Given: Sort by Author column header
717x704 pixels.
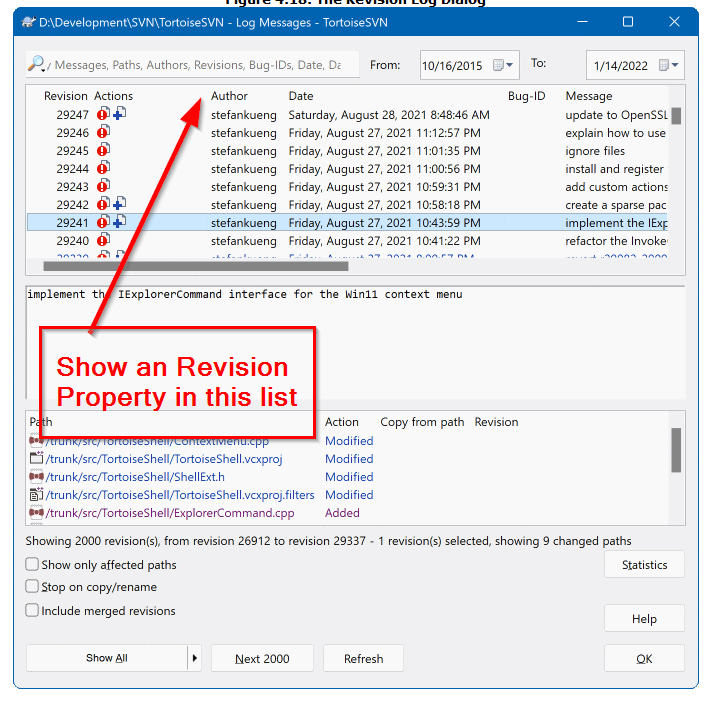Looking at the screenshot, I should (x=229, y=96).
